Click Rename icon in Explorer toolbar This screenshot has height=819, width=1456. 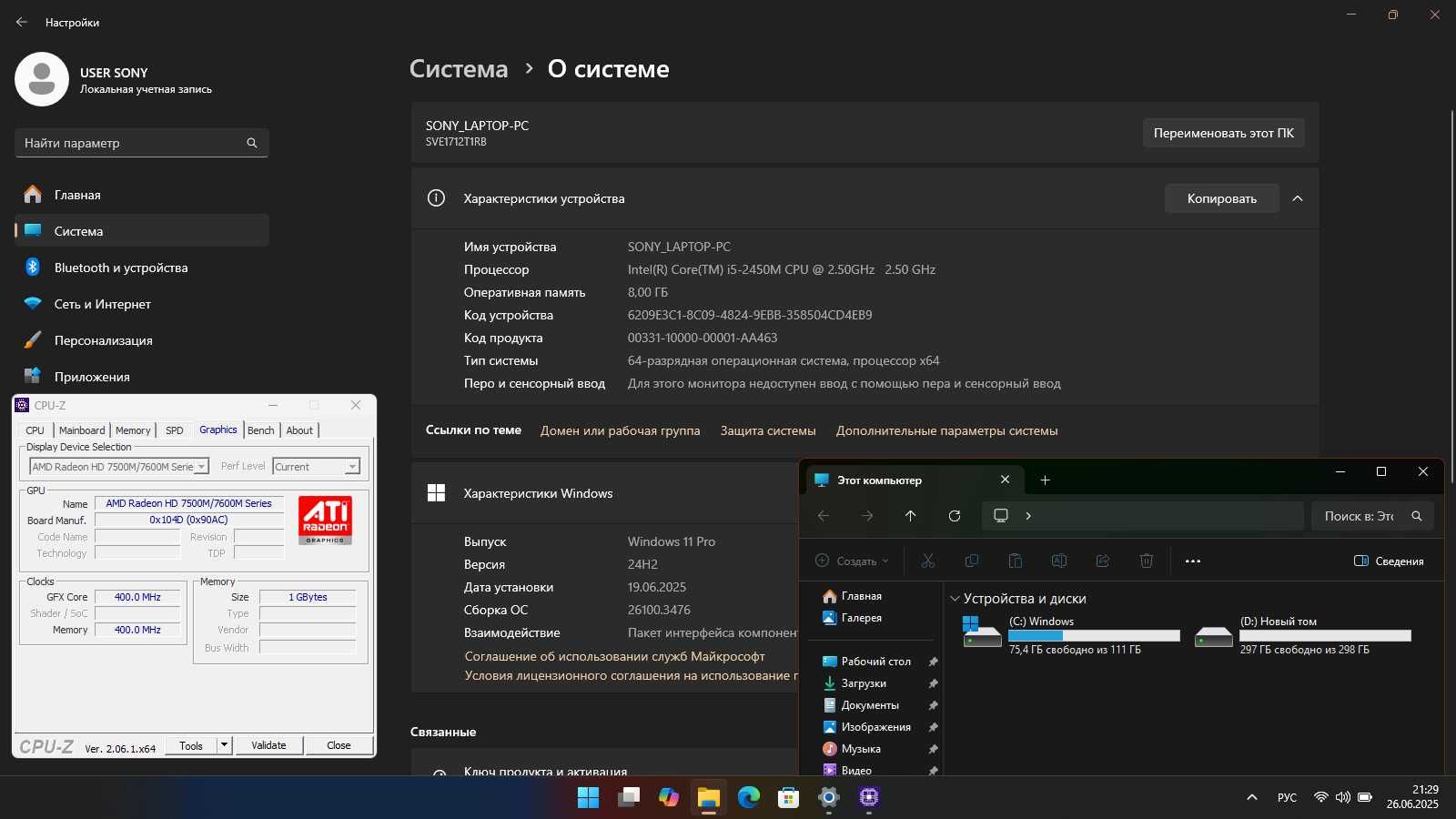click(1059, 561)
